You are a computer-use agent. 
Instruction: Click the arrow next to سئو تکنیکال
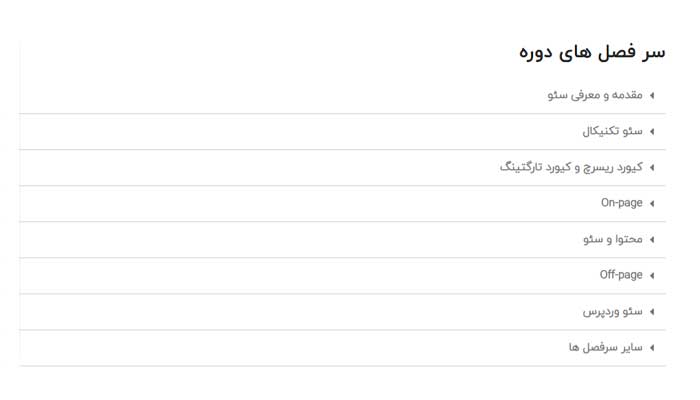click(652, 132)
